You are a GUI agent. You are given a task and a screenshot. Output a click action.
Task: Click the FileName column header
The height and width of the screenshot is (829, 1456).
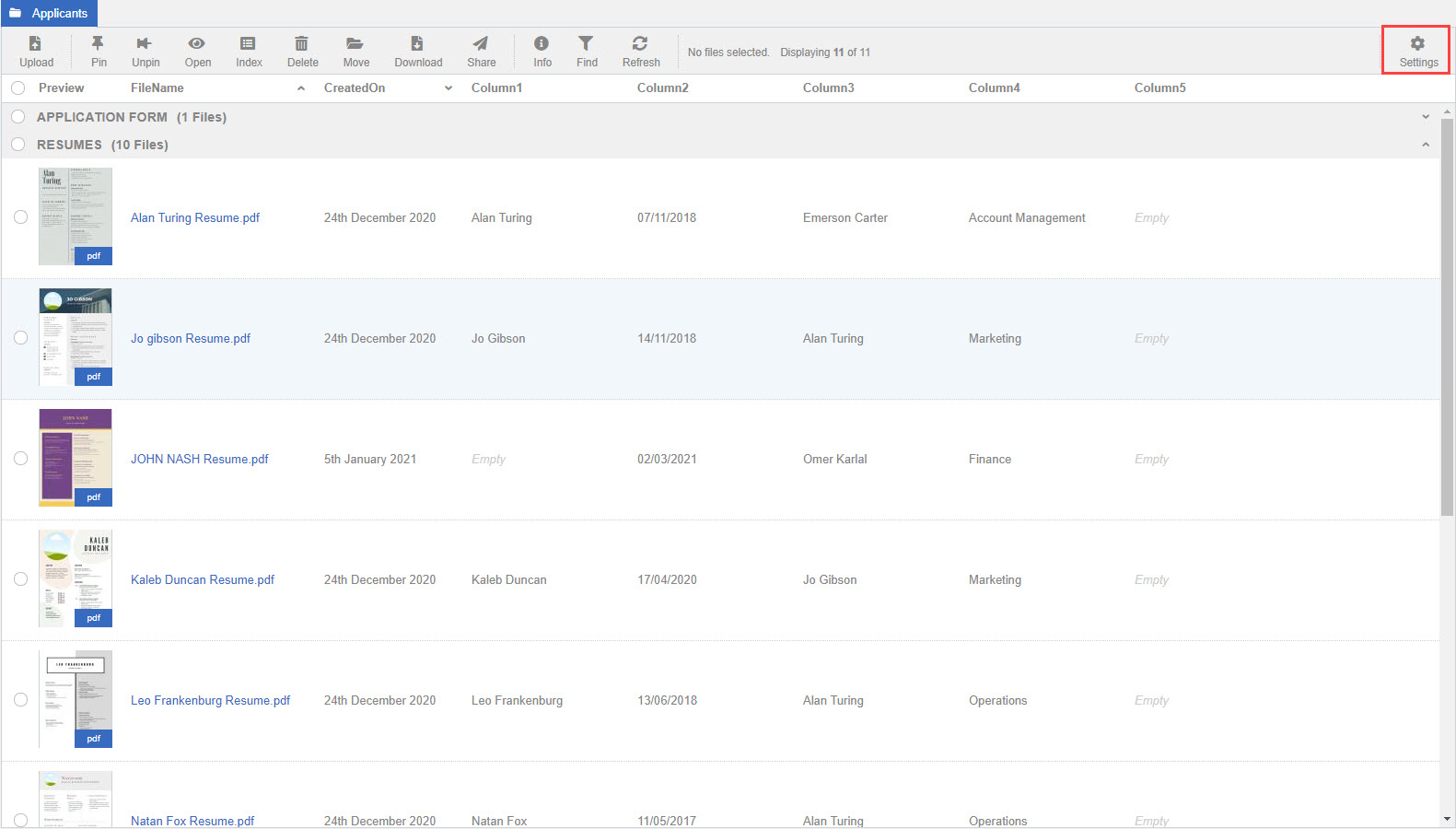(x=157, y=88)
